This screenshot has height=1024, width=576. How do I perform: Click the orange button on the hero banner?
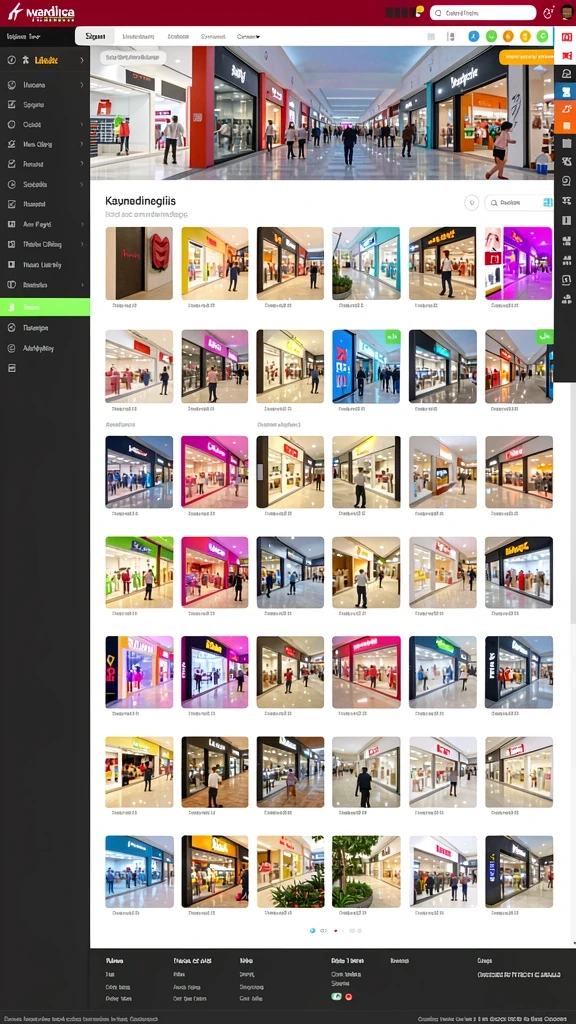click(526, 57)
